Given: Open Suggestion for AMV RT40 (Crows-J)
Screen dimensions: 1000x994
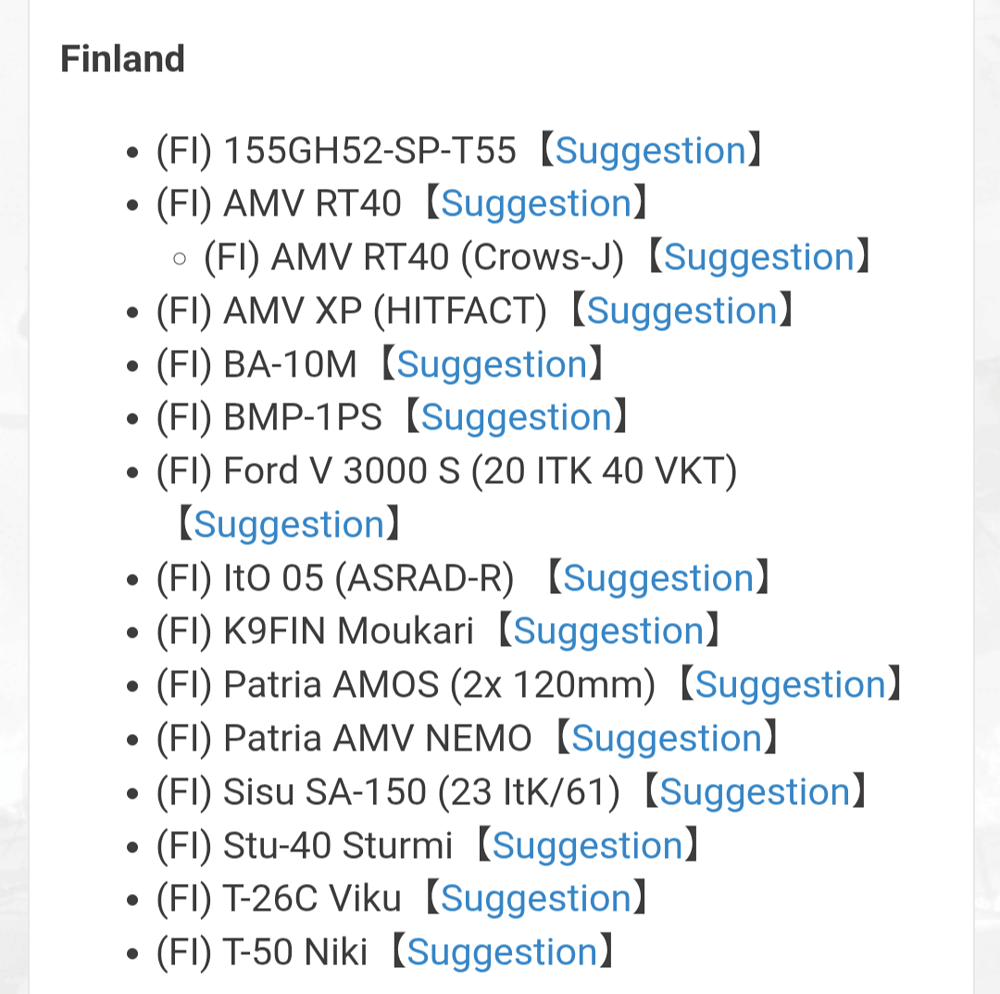Looking at the screenshot, I should [760, 258].
